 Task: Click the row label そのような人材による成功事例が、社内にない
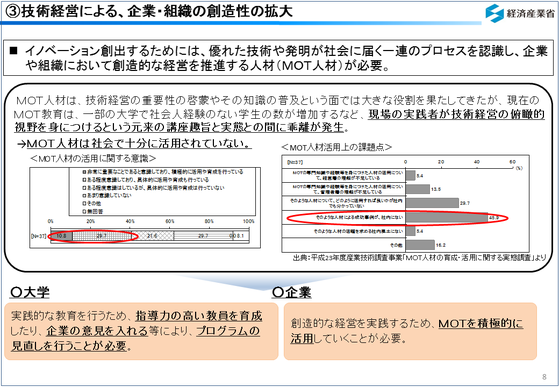359,217
